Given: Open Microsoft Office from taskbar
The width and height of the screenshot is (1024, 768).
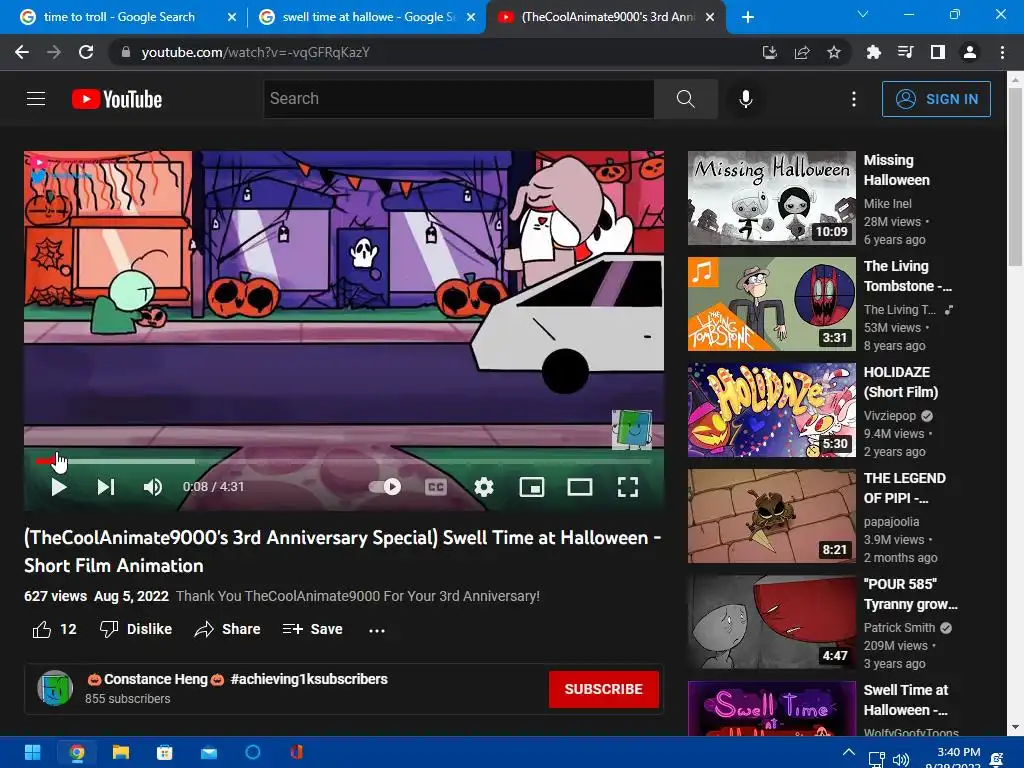Looking at the screenshot, I should point(296,753).
